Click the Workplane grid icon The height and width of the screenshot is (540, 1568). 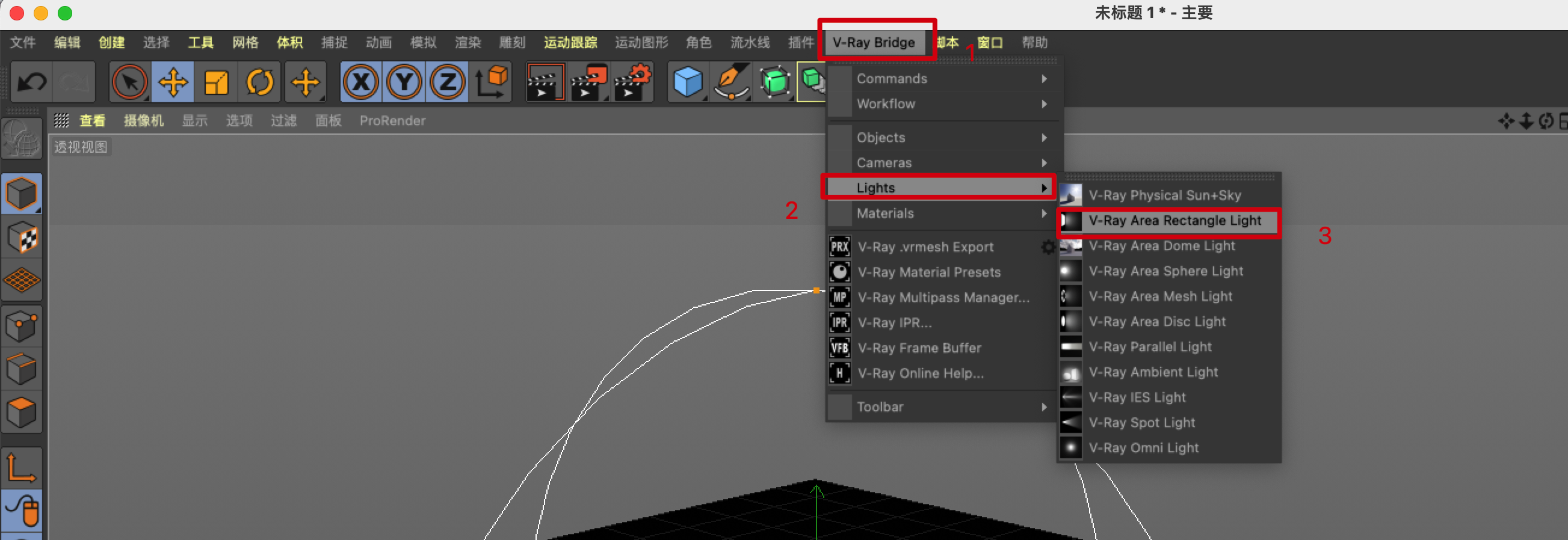click(x=22, y=280)
